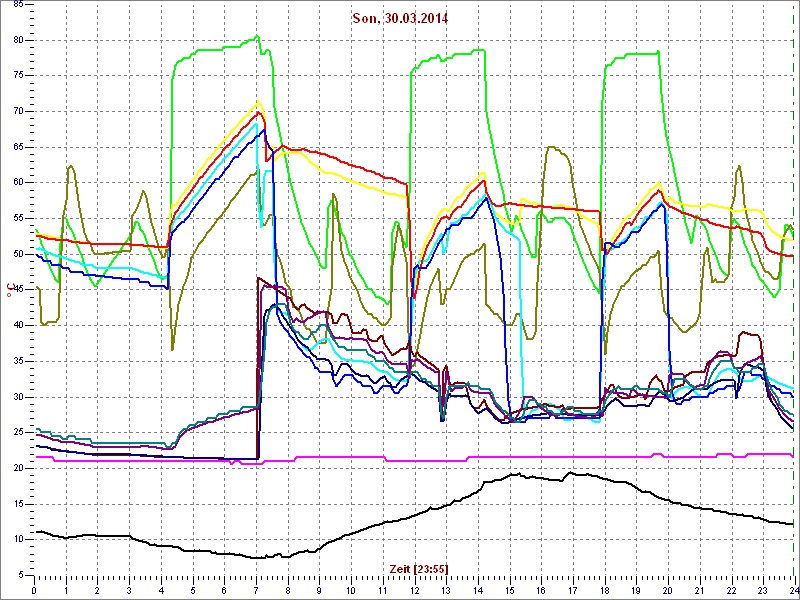
Task: Select the 45 value on the temperature axis
Action: click(17, 290)
